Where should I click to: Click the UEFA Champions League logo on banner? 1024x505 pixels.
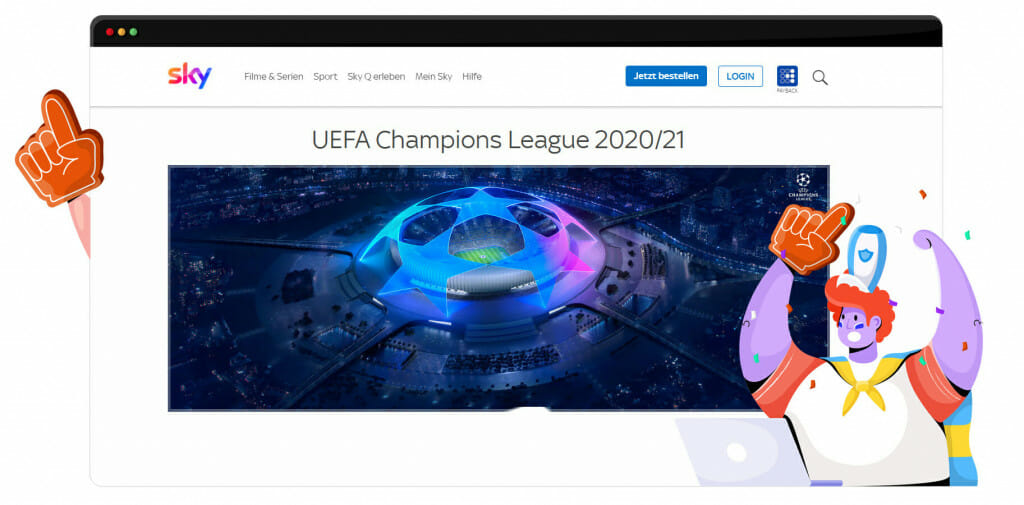[x=803, y=187]
